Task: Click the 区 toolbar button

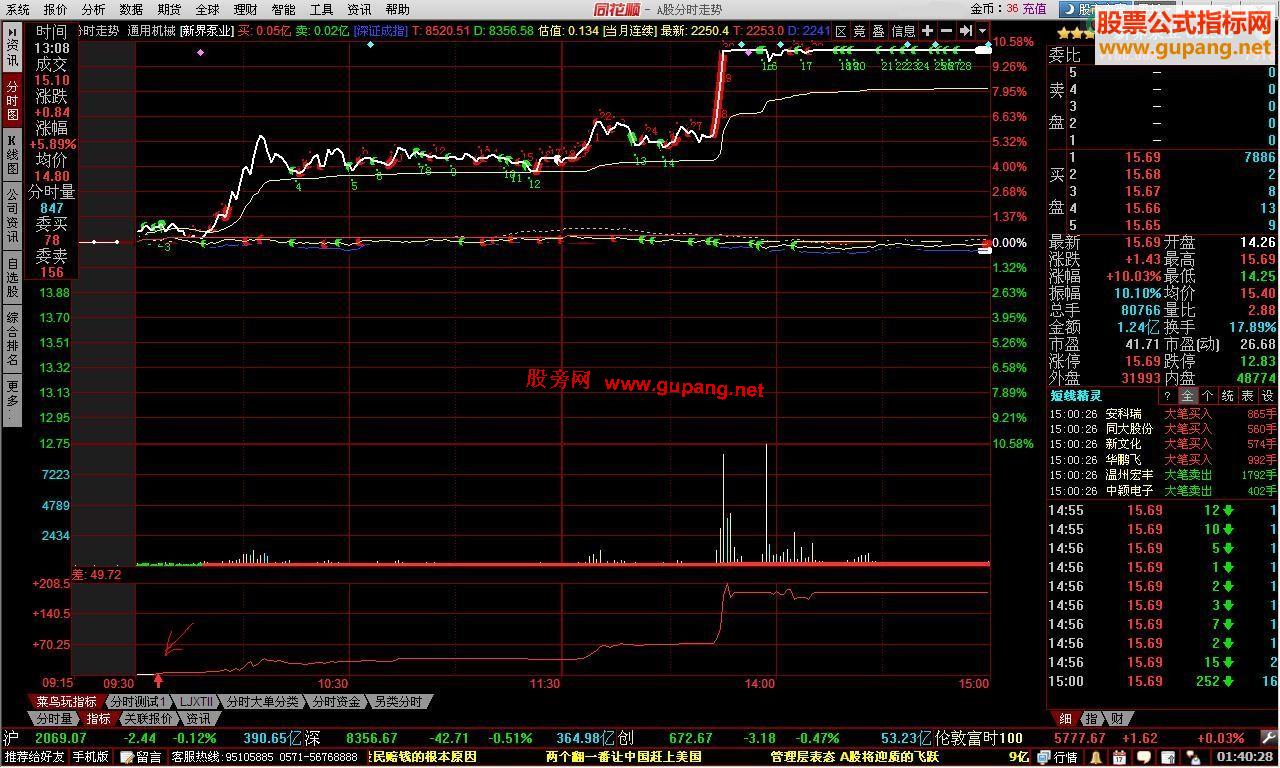Action: [841, 31]
